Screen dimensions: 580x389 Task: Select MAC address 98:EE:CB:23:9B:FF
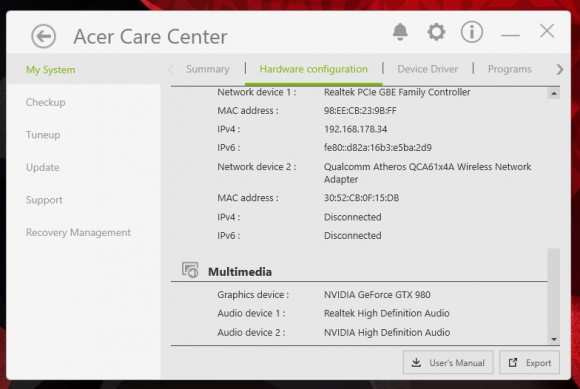point(360,111)
